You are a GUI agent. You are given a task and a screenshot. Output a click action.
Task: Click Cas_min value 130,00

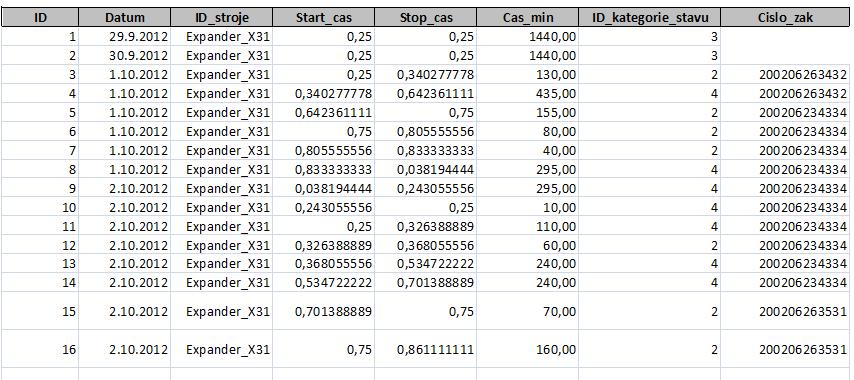(x=527, y=75)
